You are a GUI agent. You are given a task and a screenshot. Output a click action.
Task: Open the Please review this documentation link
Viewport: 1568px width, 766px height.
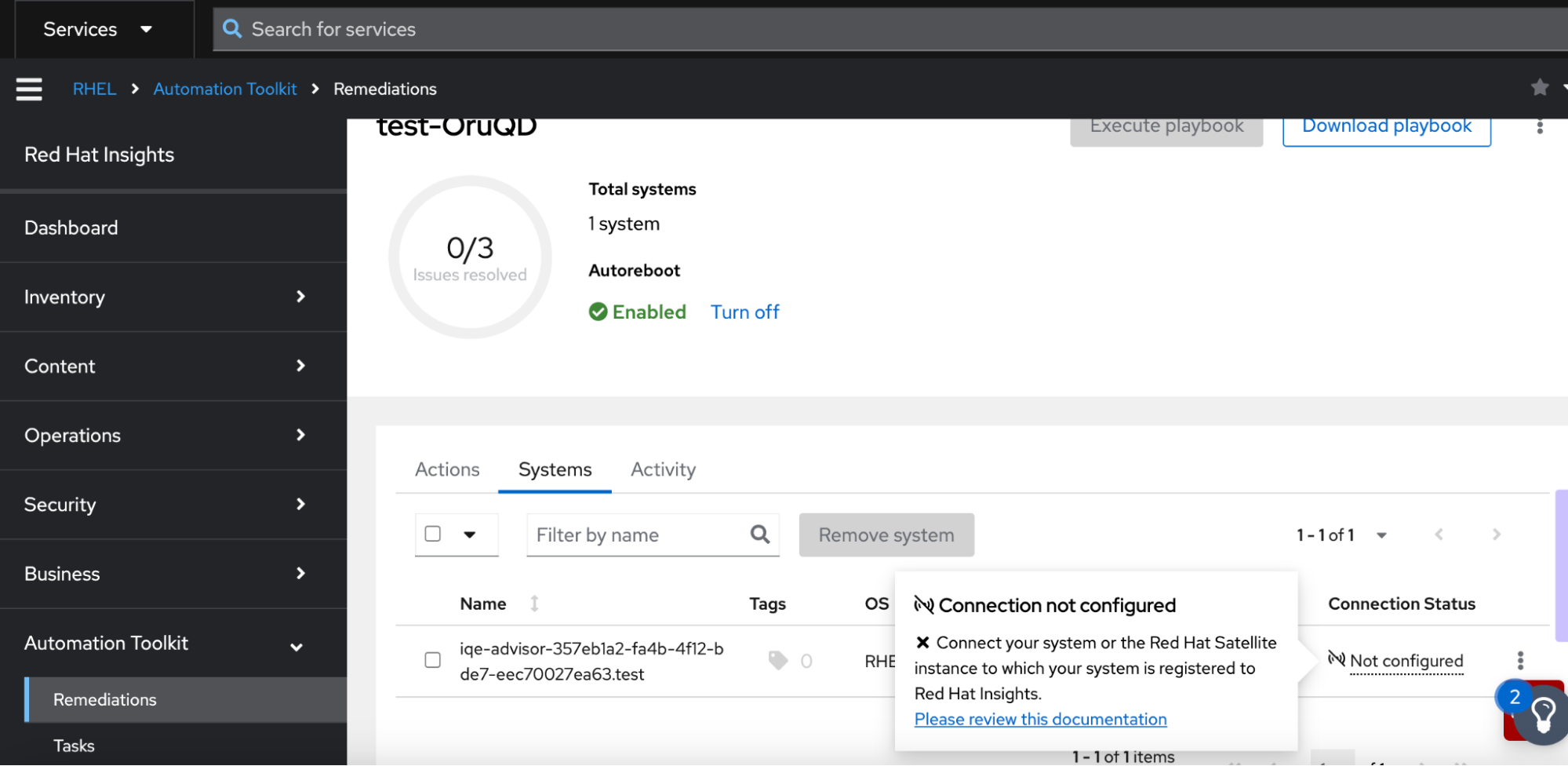[1040, 719]
